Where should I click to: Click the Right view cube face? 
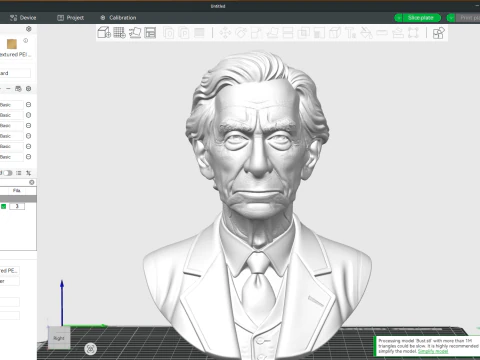click(59, 338)
